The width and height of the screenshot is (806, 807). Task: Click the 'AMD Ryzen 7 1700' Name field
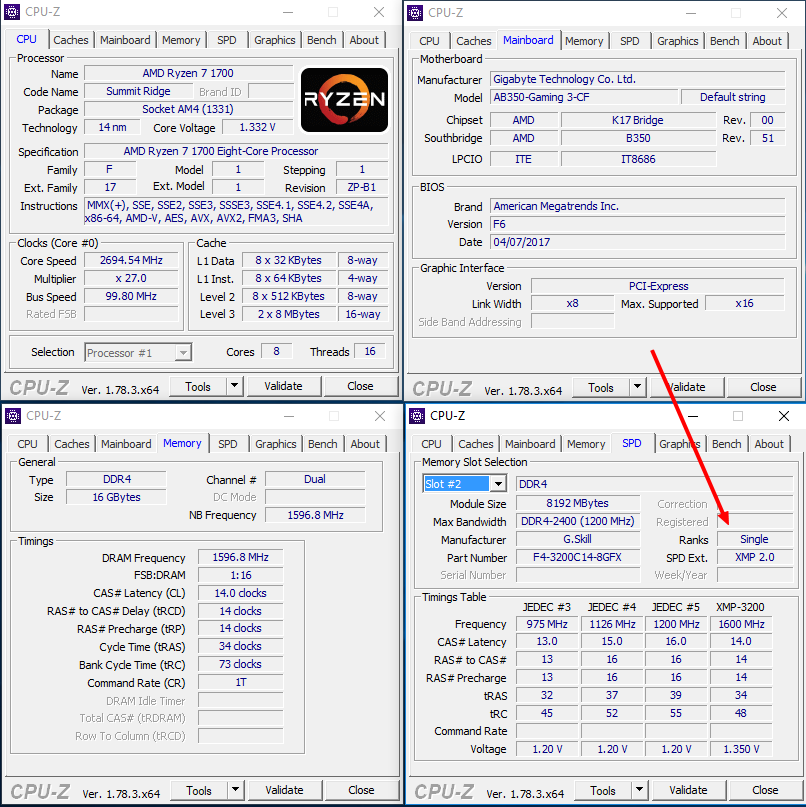pos(188,73)
